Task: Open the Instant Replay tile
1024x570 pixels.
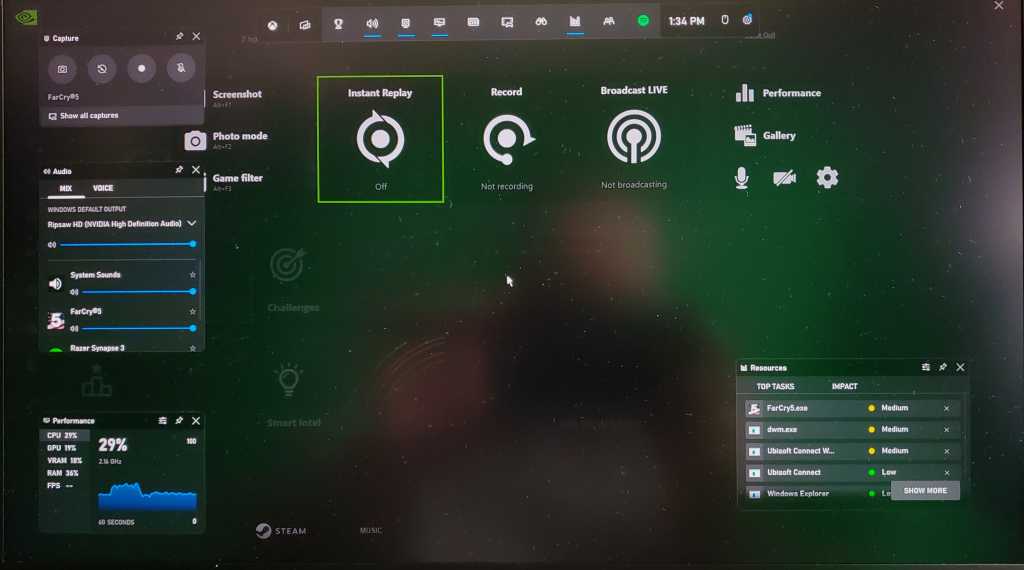Action: click(380, 139)
